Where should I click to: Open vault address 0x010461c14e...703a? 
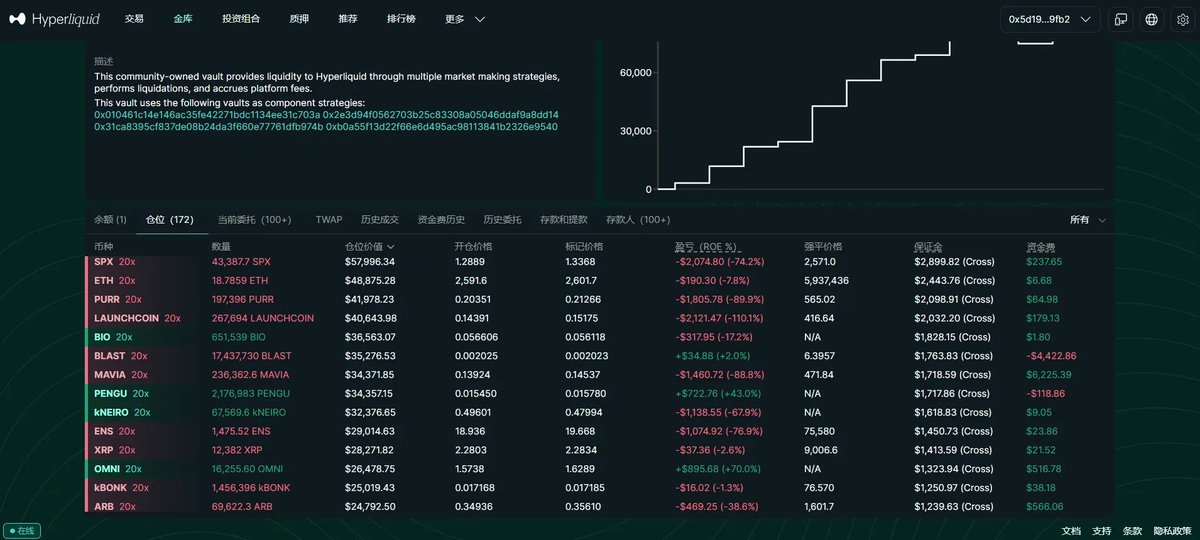[x=207, y=115]
